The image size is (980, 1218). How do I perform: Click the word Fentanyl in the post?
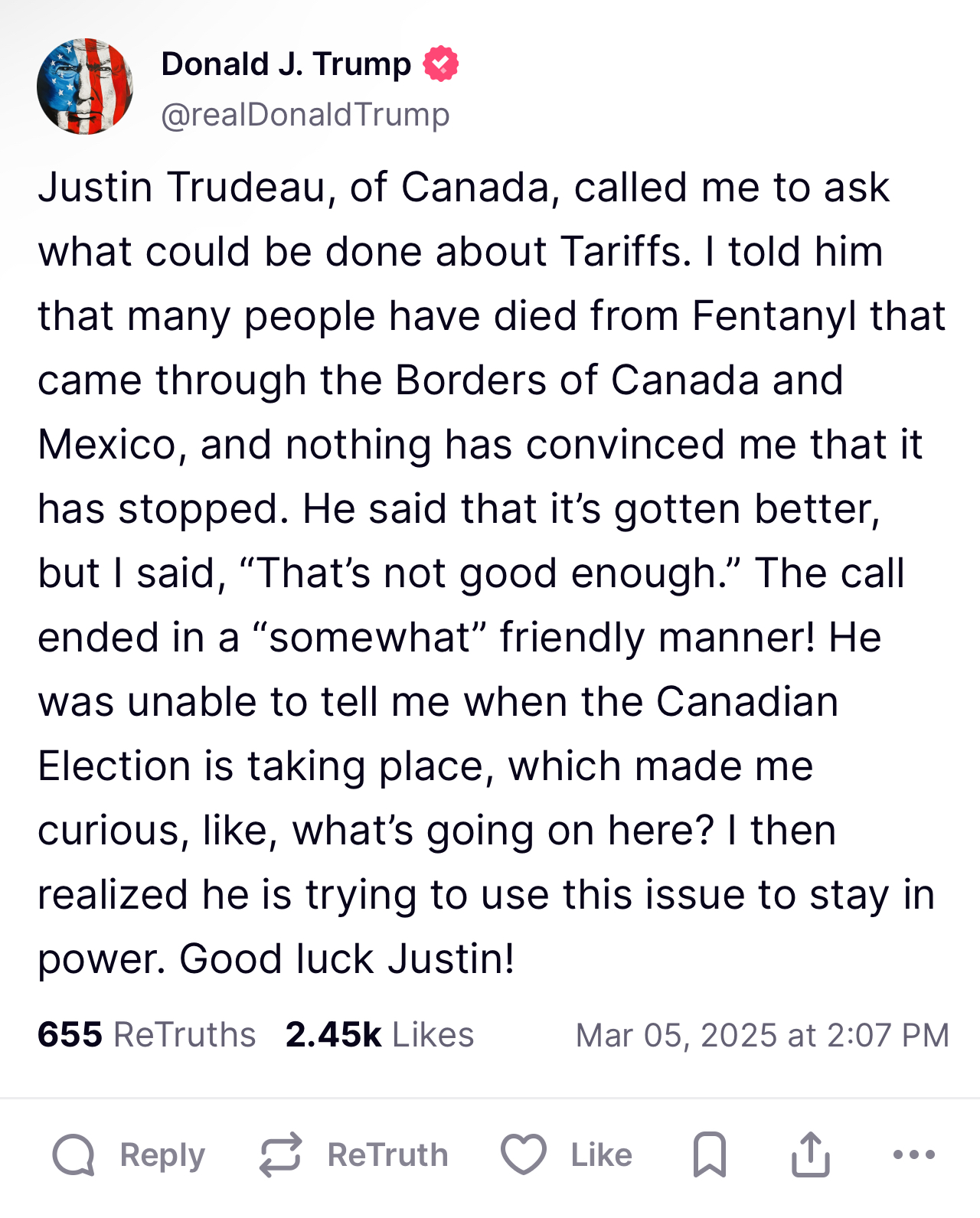[773, 315]
